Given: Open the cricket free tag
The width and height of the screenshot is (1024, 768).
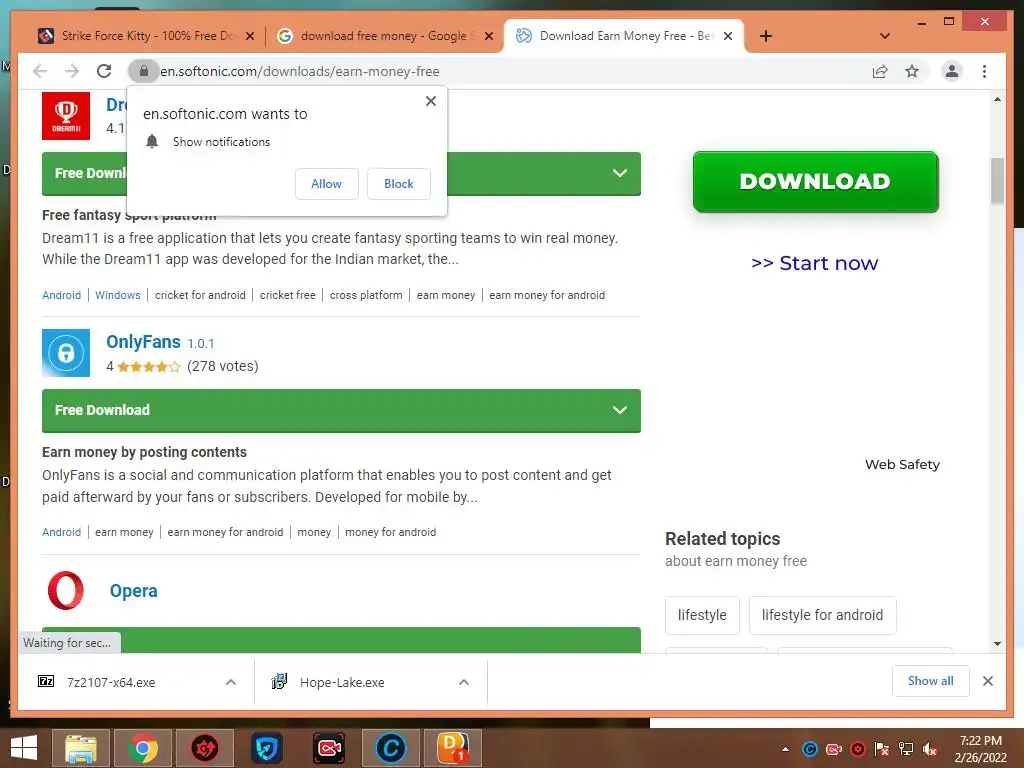Looking at the screenshot, I should 287,295.
